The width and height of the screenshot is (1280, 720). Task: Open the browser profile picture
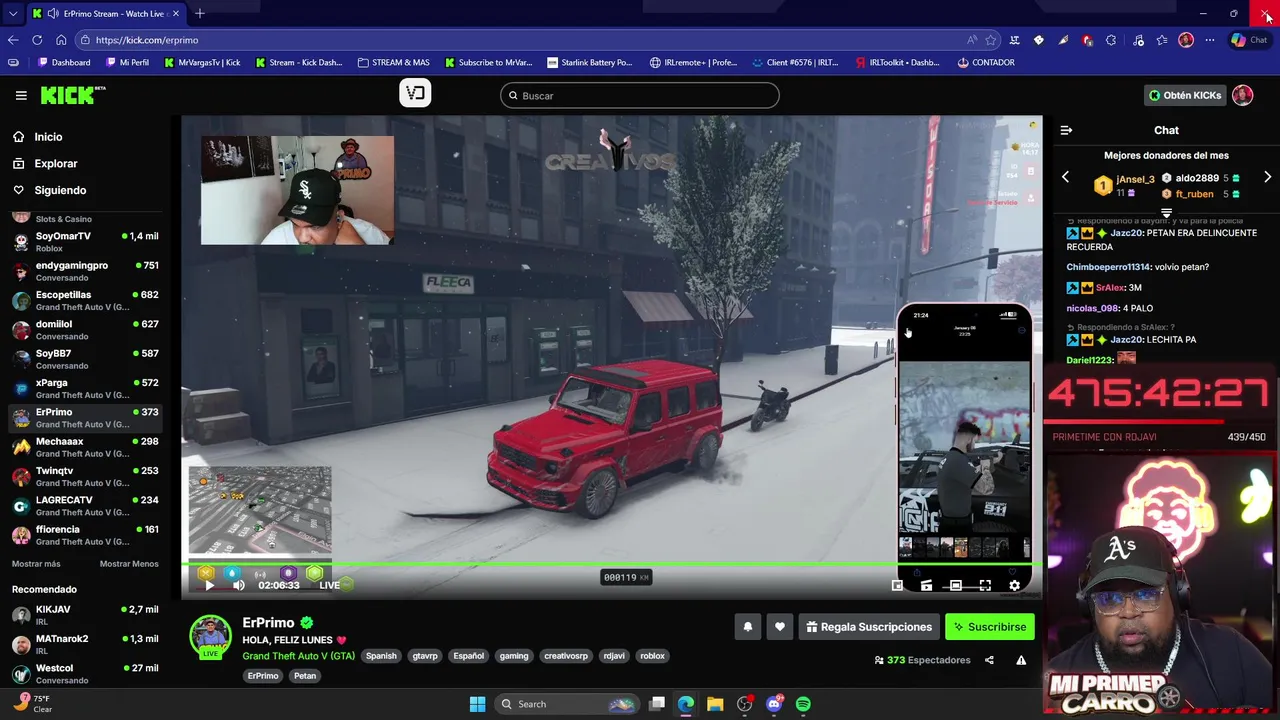1186,40
